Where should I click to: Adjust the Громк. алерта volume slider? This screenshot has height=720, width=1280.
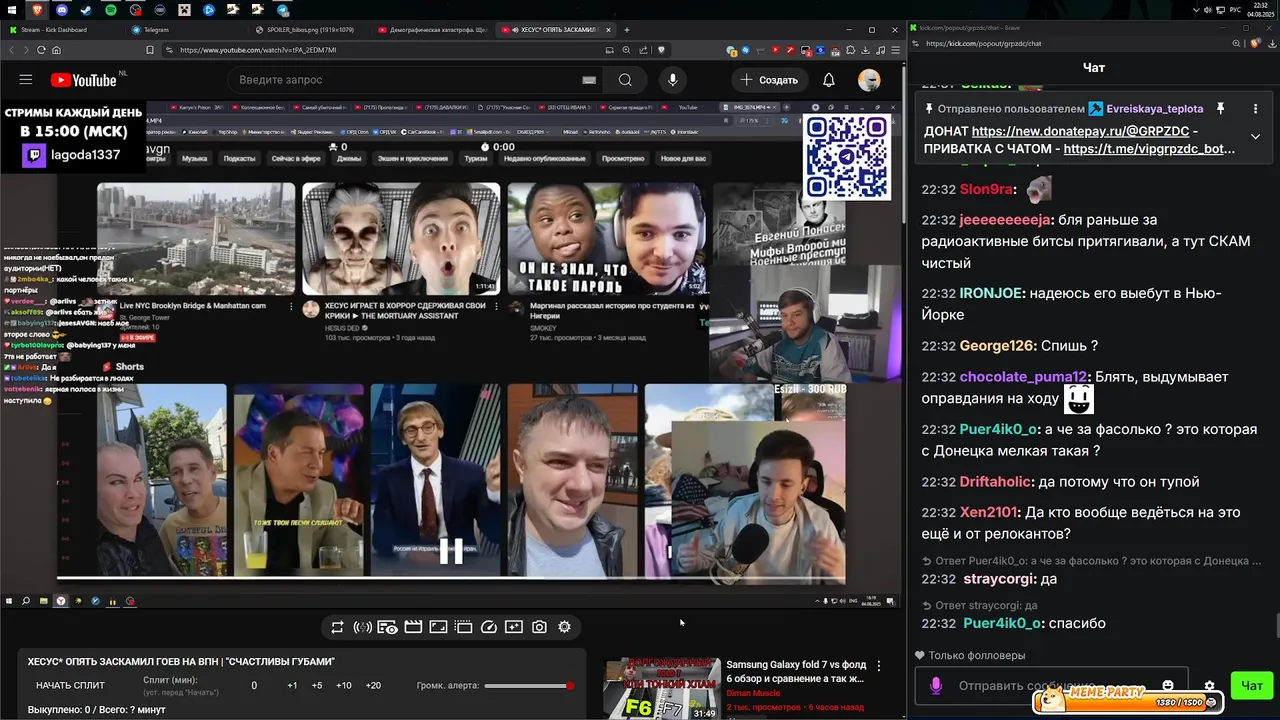528,686
